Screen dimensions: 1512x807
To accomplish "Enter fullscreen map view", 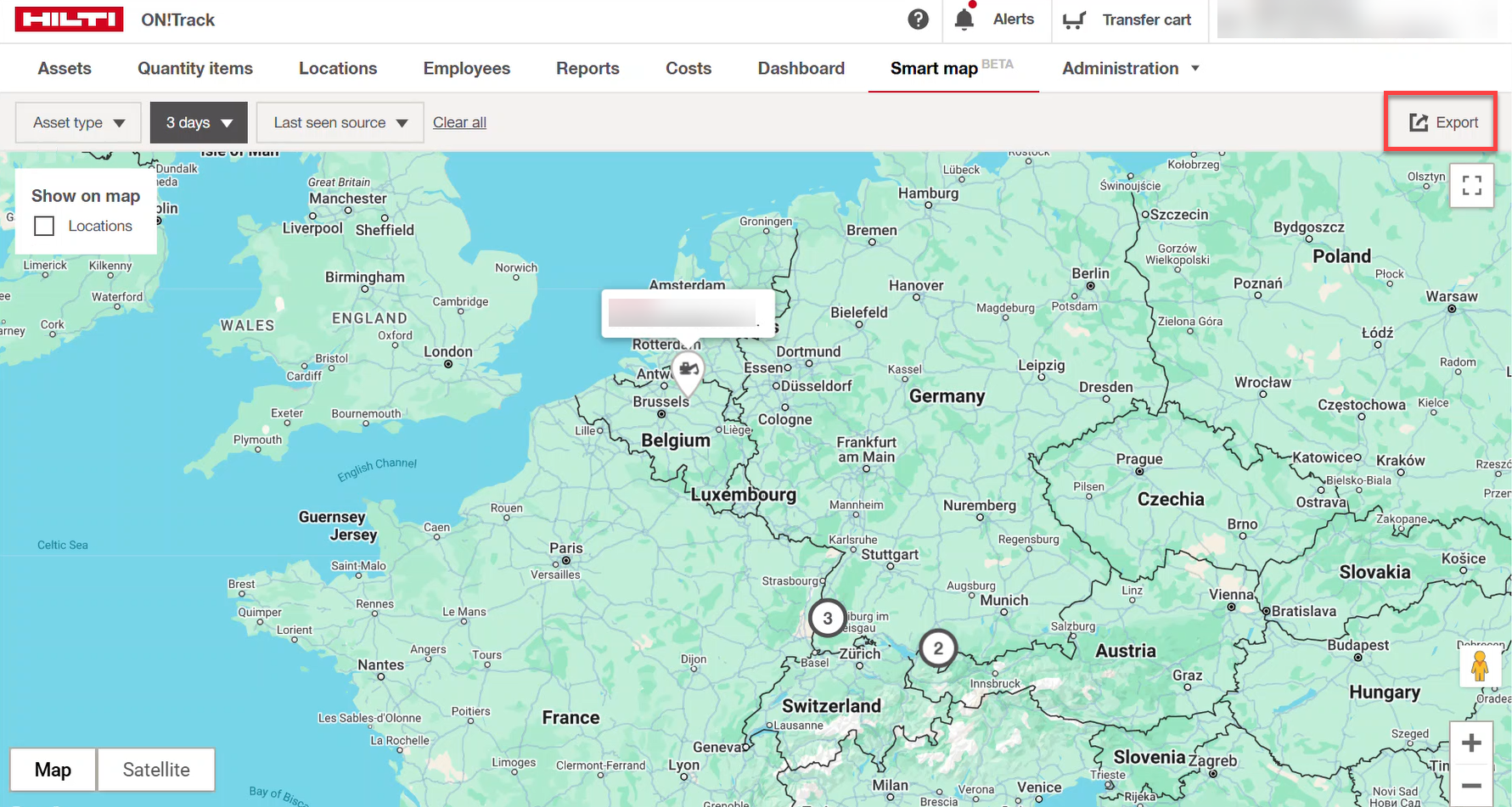I will pos(1471,185).
